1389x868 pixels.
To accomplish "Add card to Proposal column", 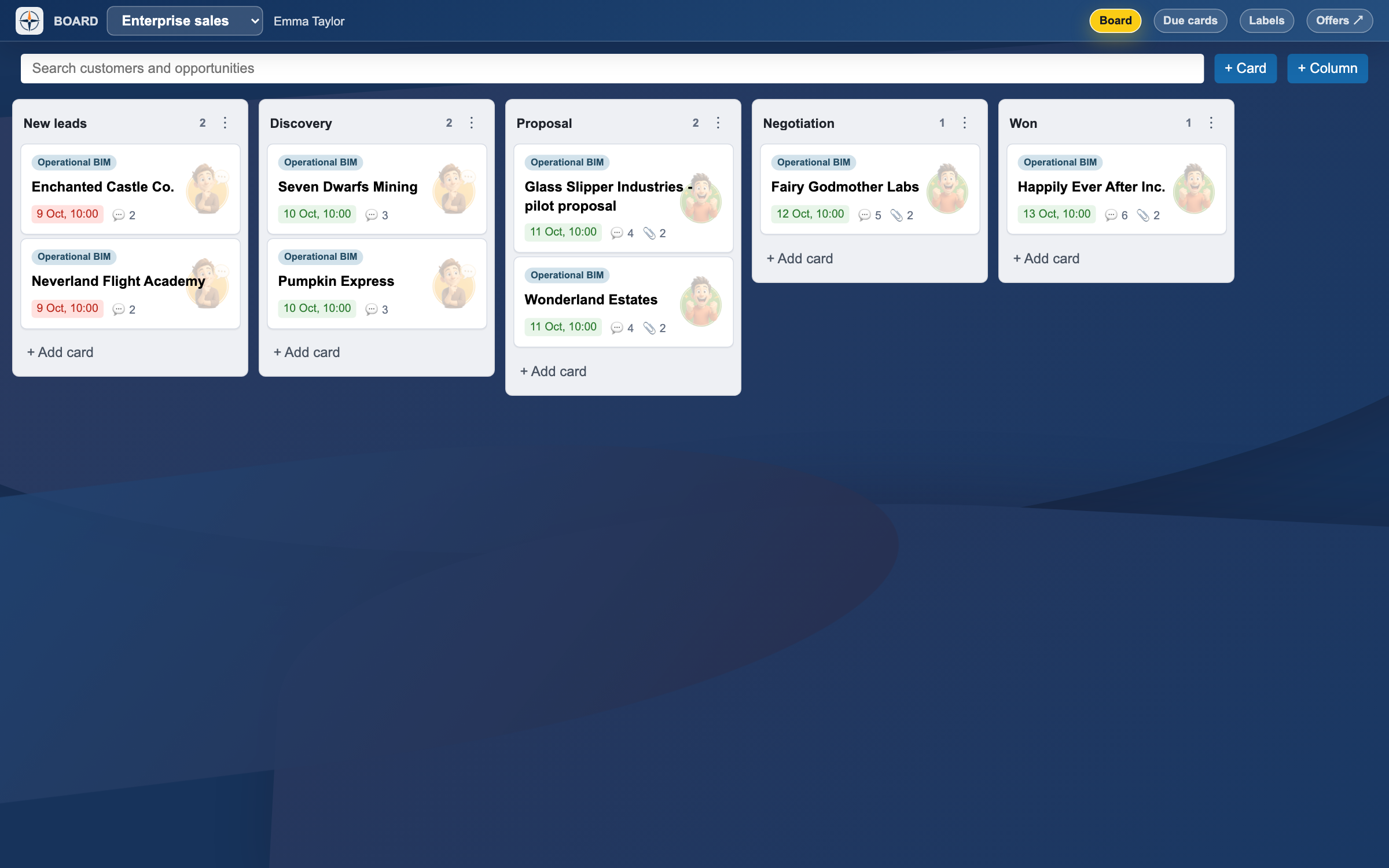I will [553, 372].
